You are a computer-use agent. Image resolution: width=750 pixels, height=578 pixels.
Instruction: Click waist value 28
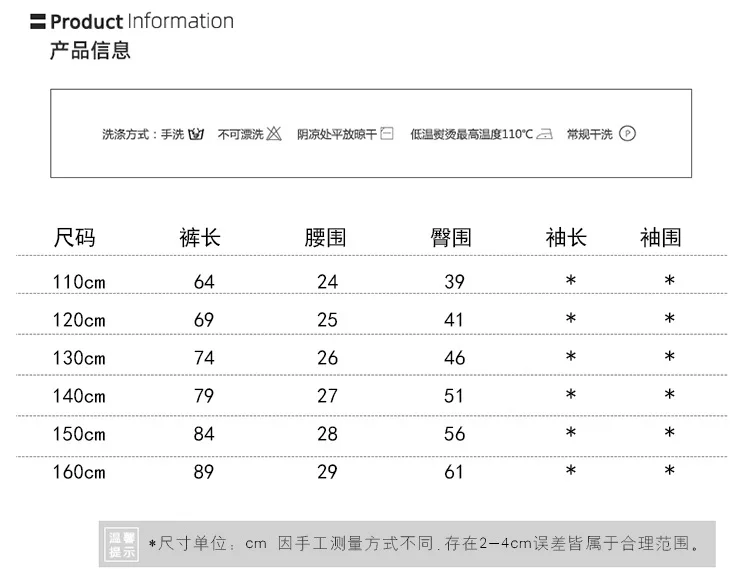[328, 434]
